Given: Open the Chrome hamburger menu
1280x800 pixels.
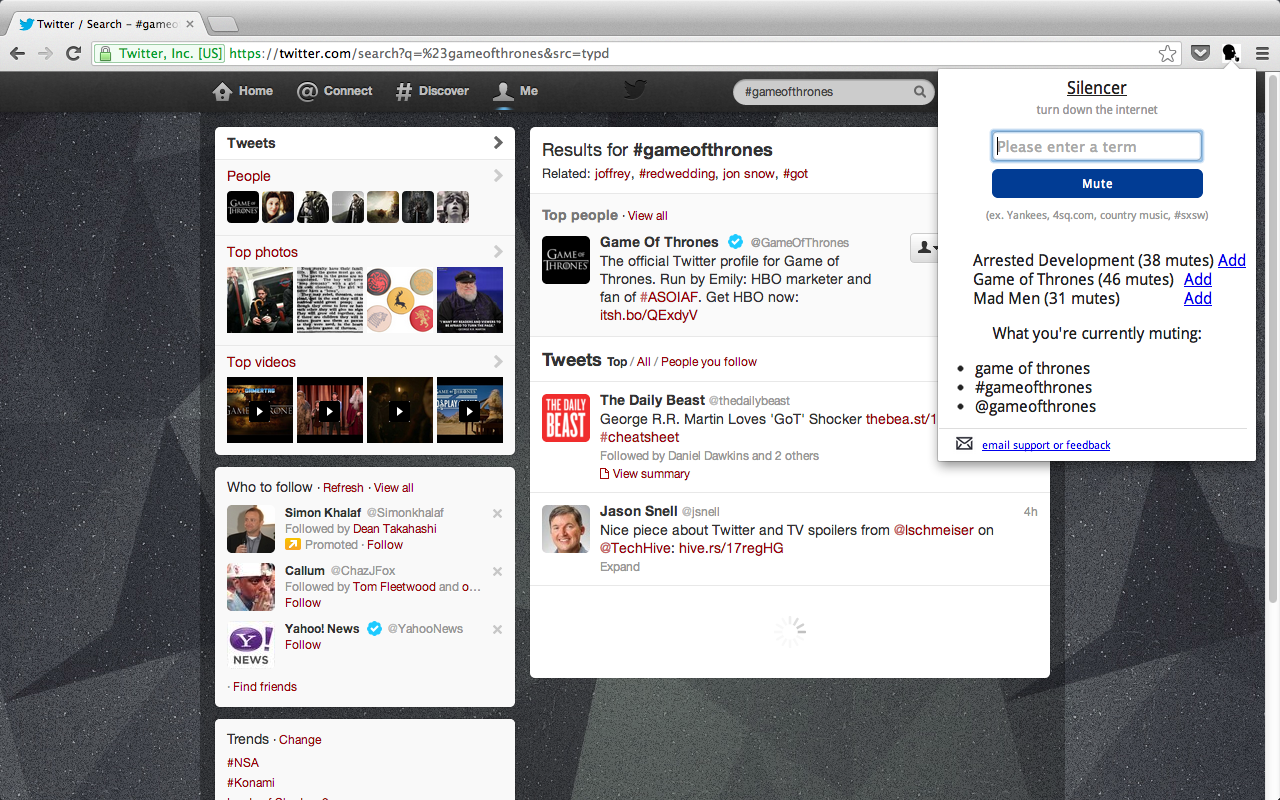Looking at the screenshot, I should [1262, 53].
